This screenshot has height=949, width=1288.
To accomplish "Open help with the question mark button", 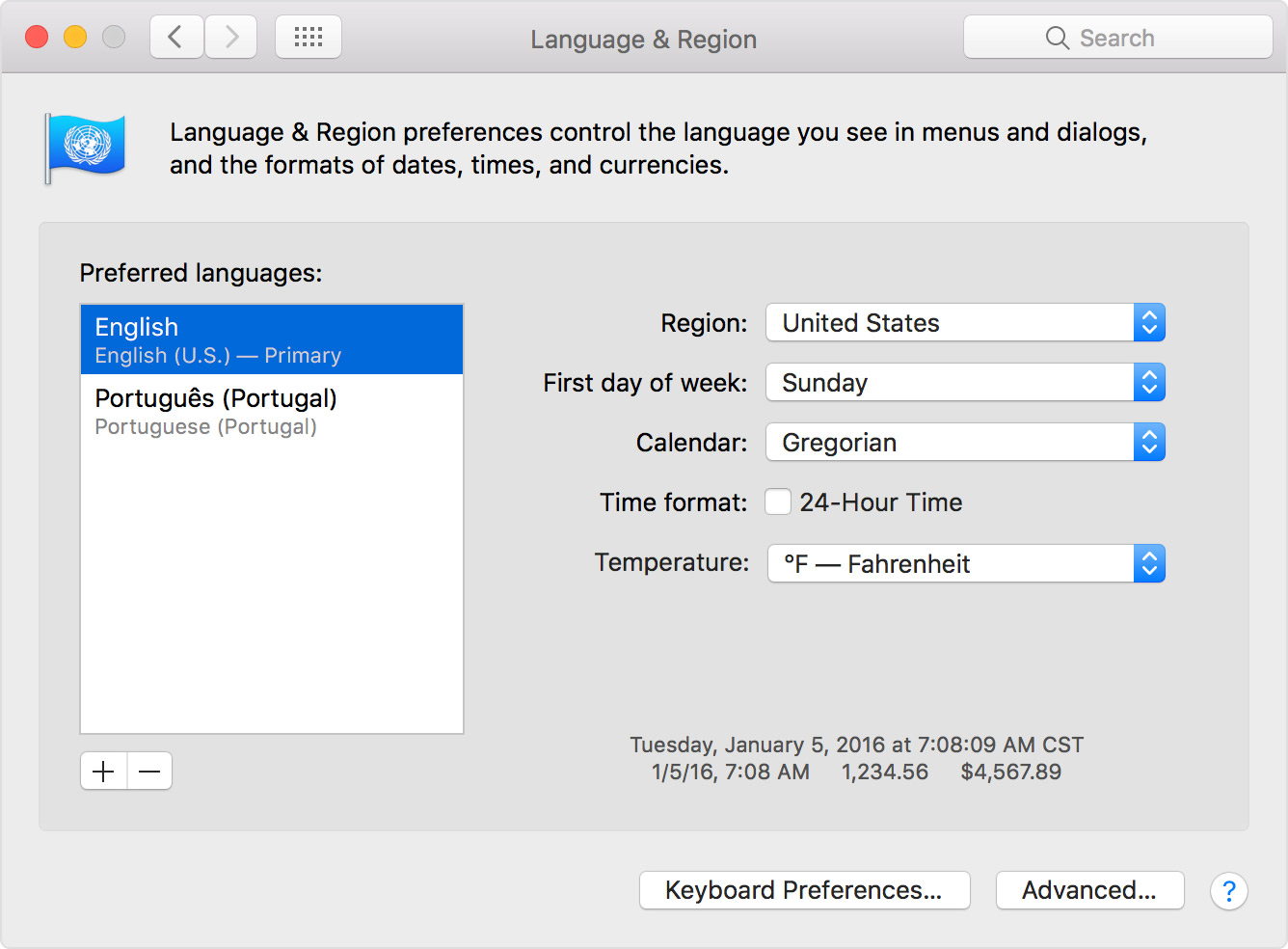I will coord(1228,891).
